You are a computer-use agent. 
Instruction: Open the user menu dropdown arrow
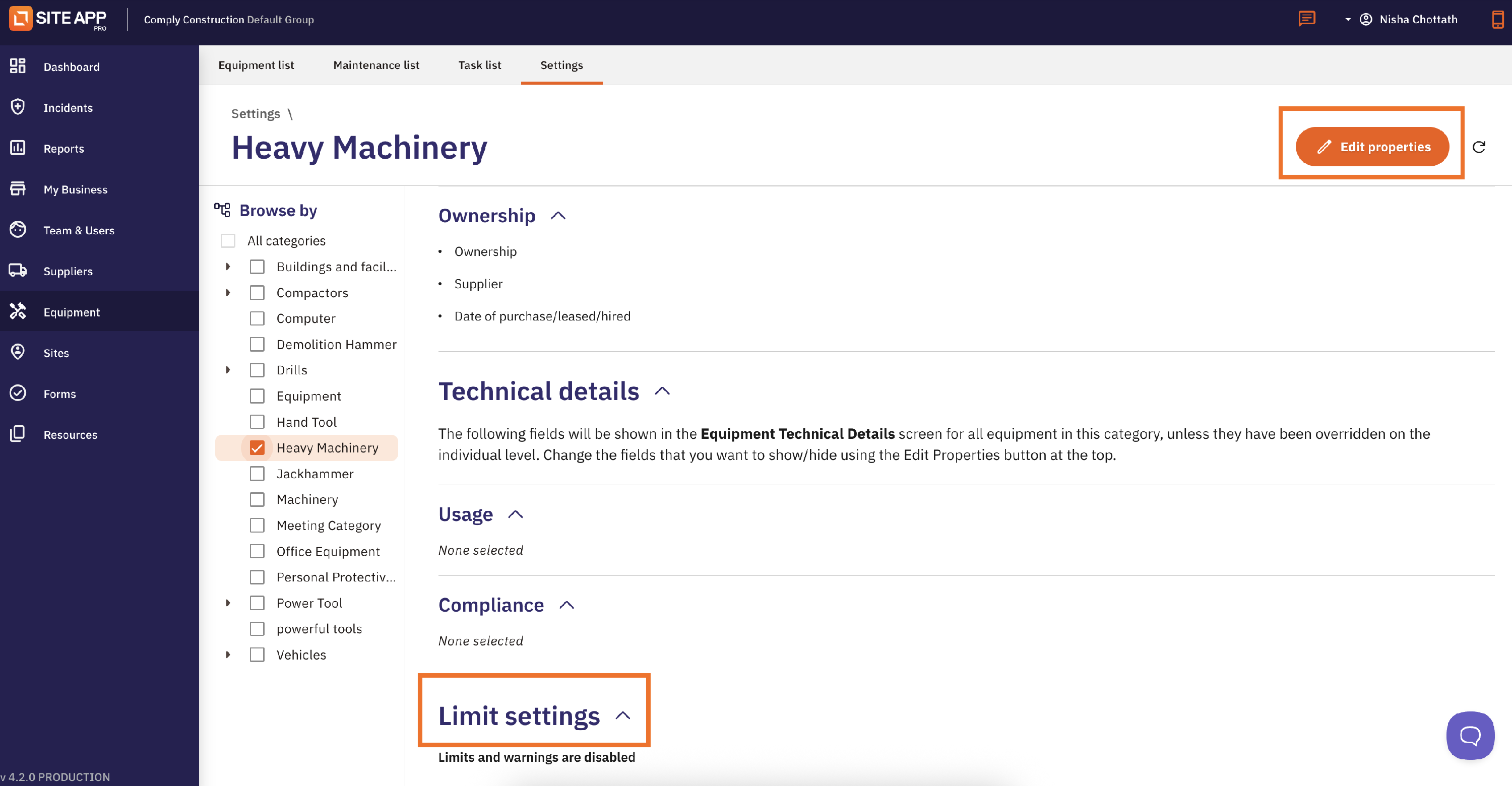click(x=1348, y=19)
